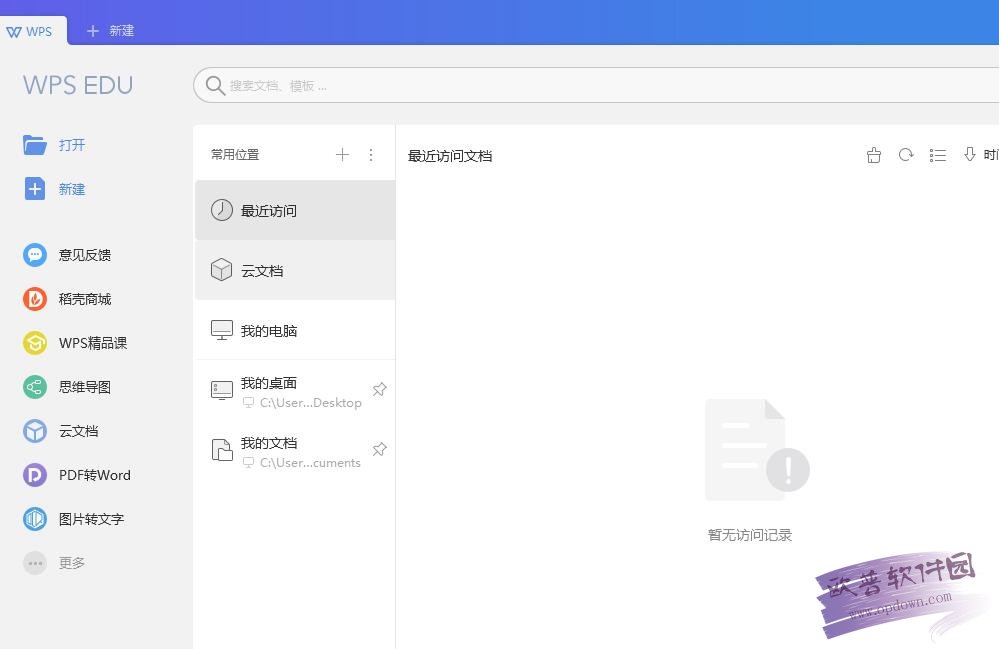Viewport: 999px width, 649px height.
Task: Unpin the 我的文档 location
Action: 379,448
